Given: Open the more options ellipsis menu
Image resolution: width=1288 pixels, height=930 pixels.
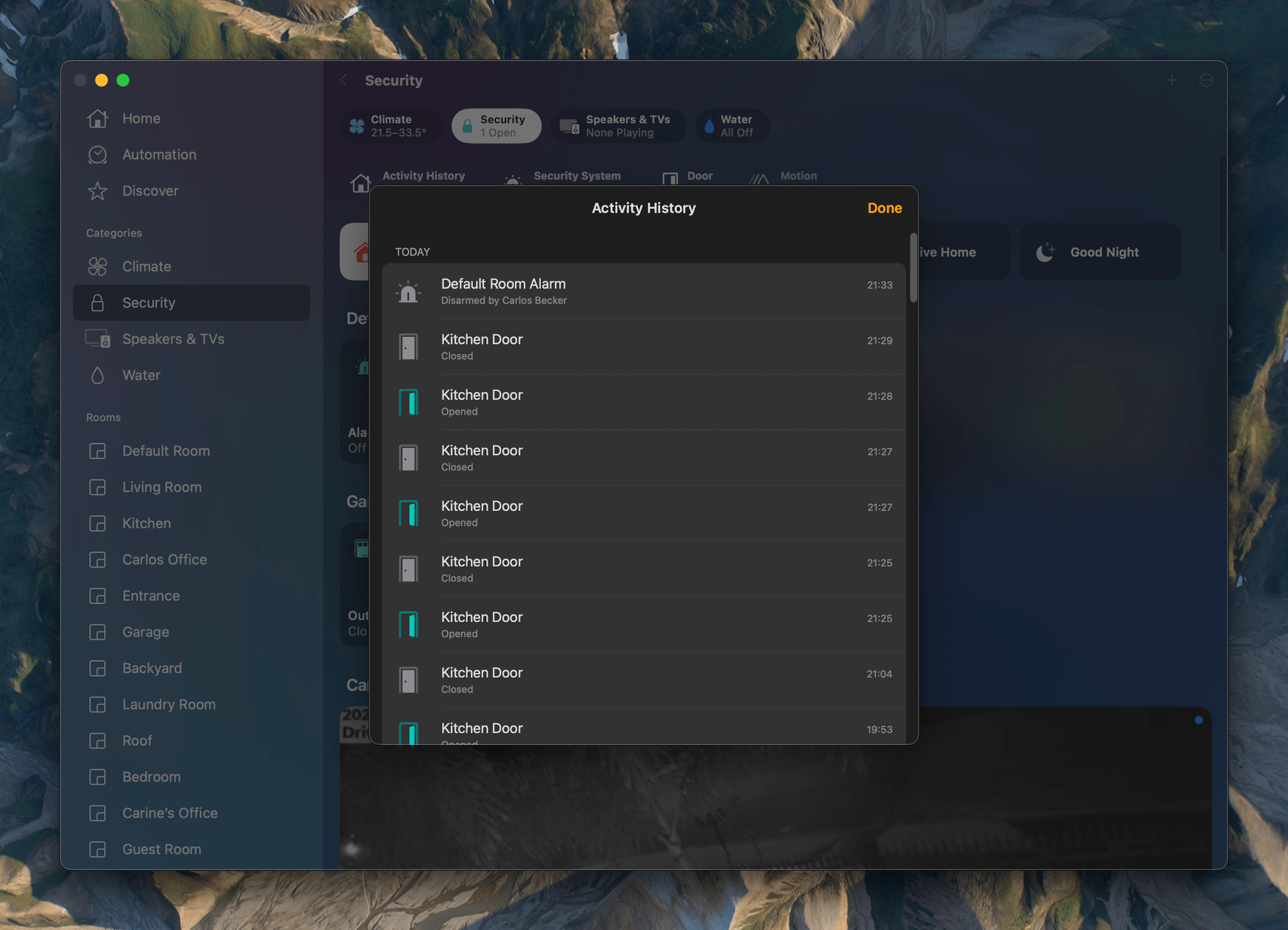Looking at the screenshot, I should point(1206,80).
